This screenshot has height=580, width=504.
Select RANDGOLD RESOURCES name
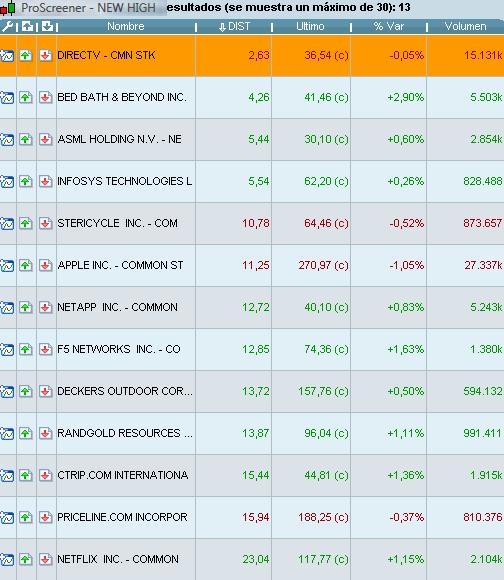125,433
